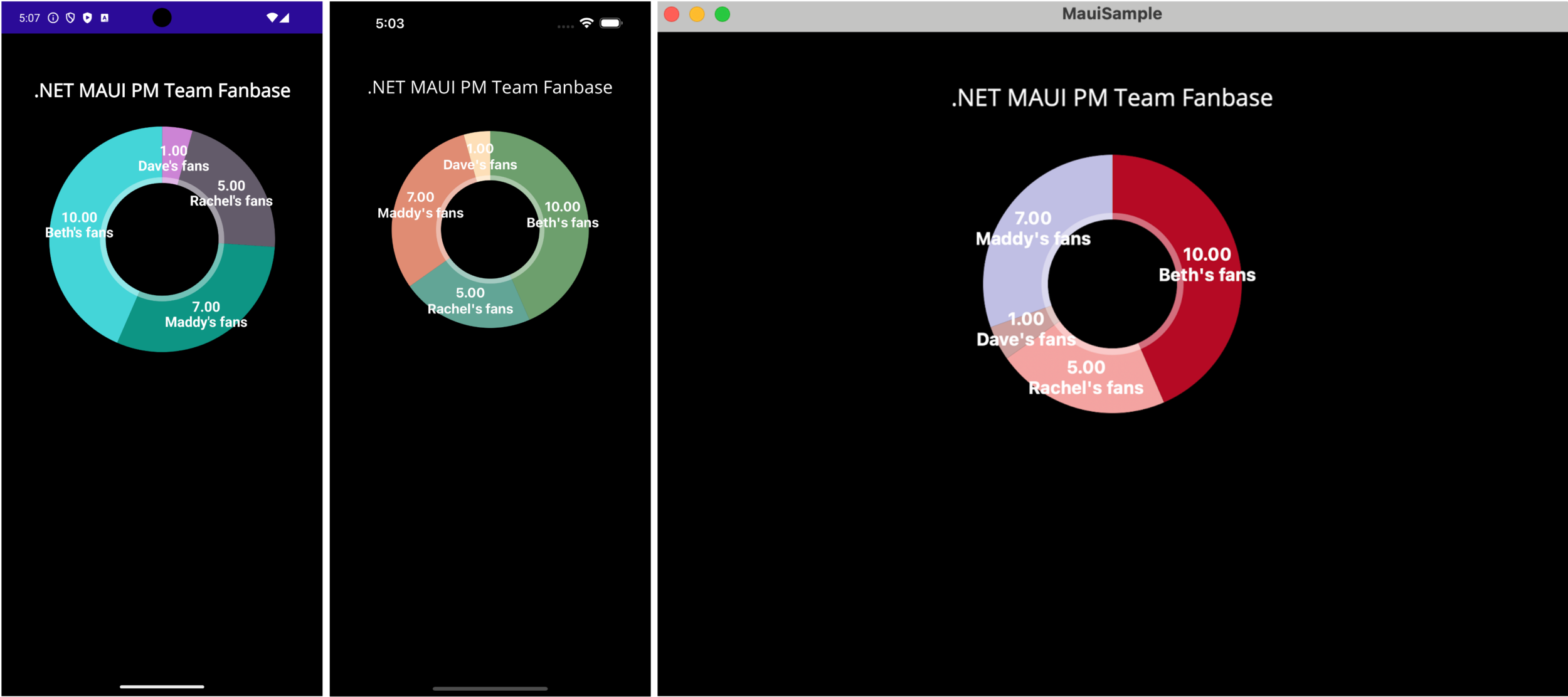1568x697 pixels.
Task: Click the yellow minimize button of MauiSample window
Action: pyautogui.click(x=697, y=14)
